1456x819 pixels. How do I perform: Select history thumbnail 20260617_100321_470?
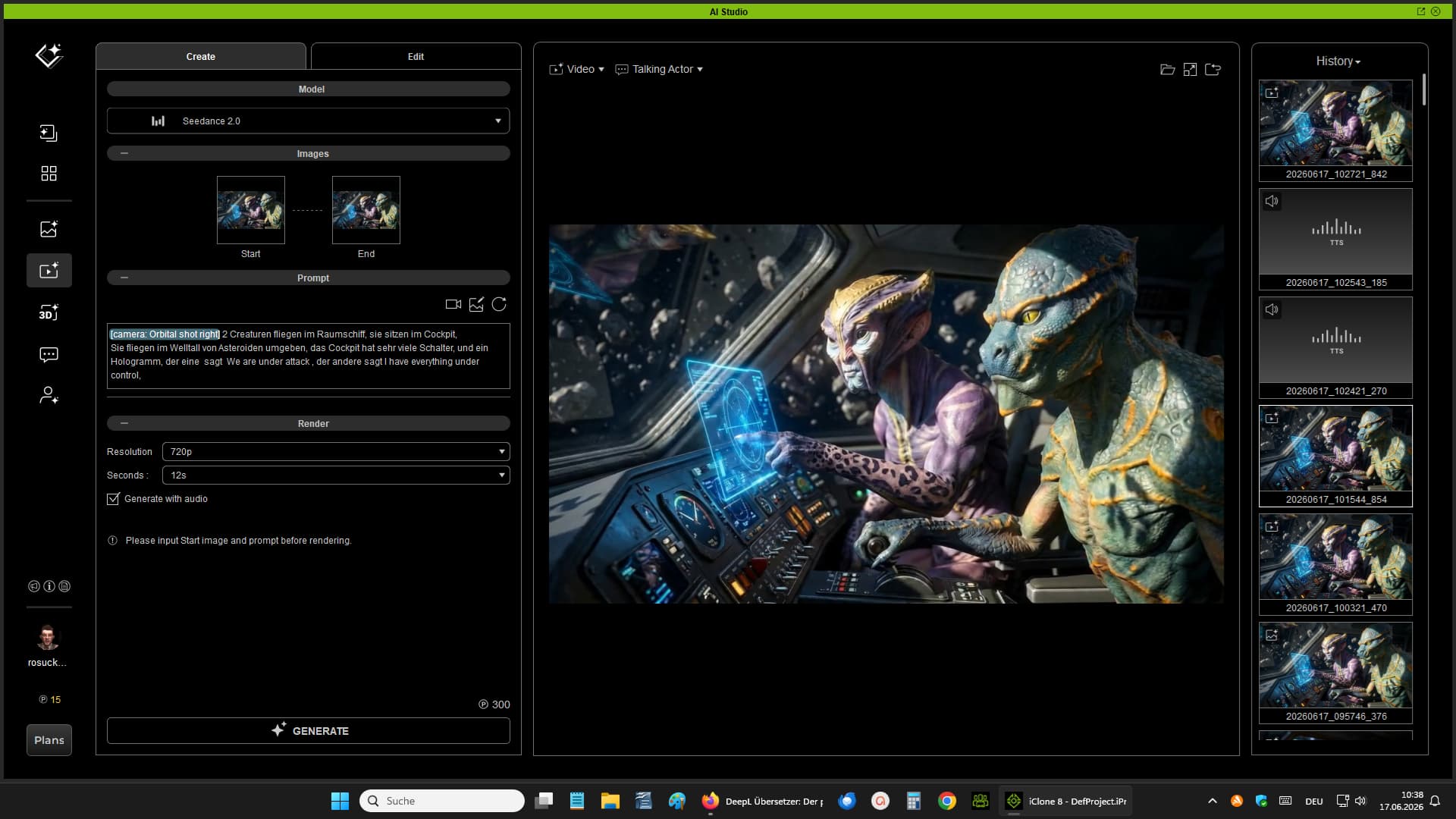click(1335, 564)
